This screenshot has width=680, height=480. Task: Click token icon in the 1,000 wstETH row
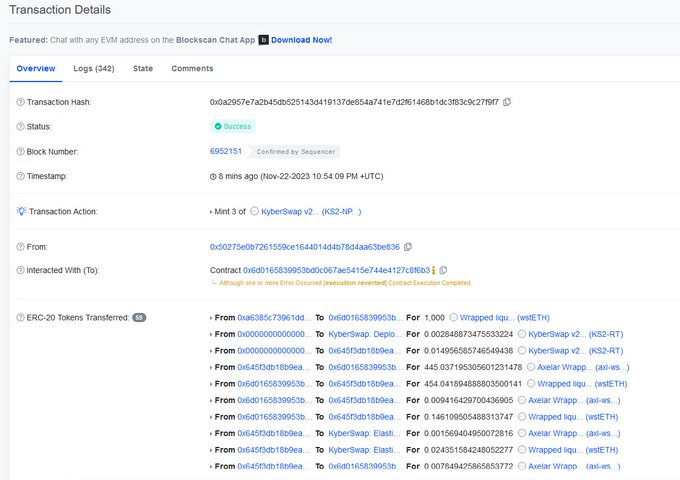(x=453, y=317)
